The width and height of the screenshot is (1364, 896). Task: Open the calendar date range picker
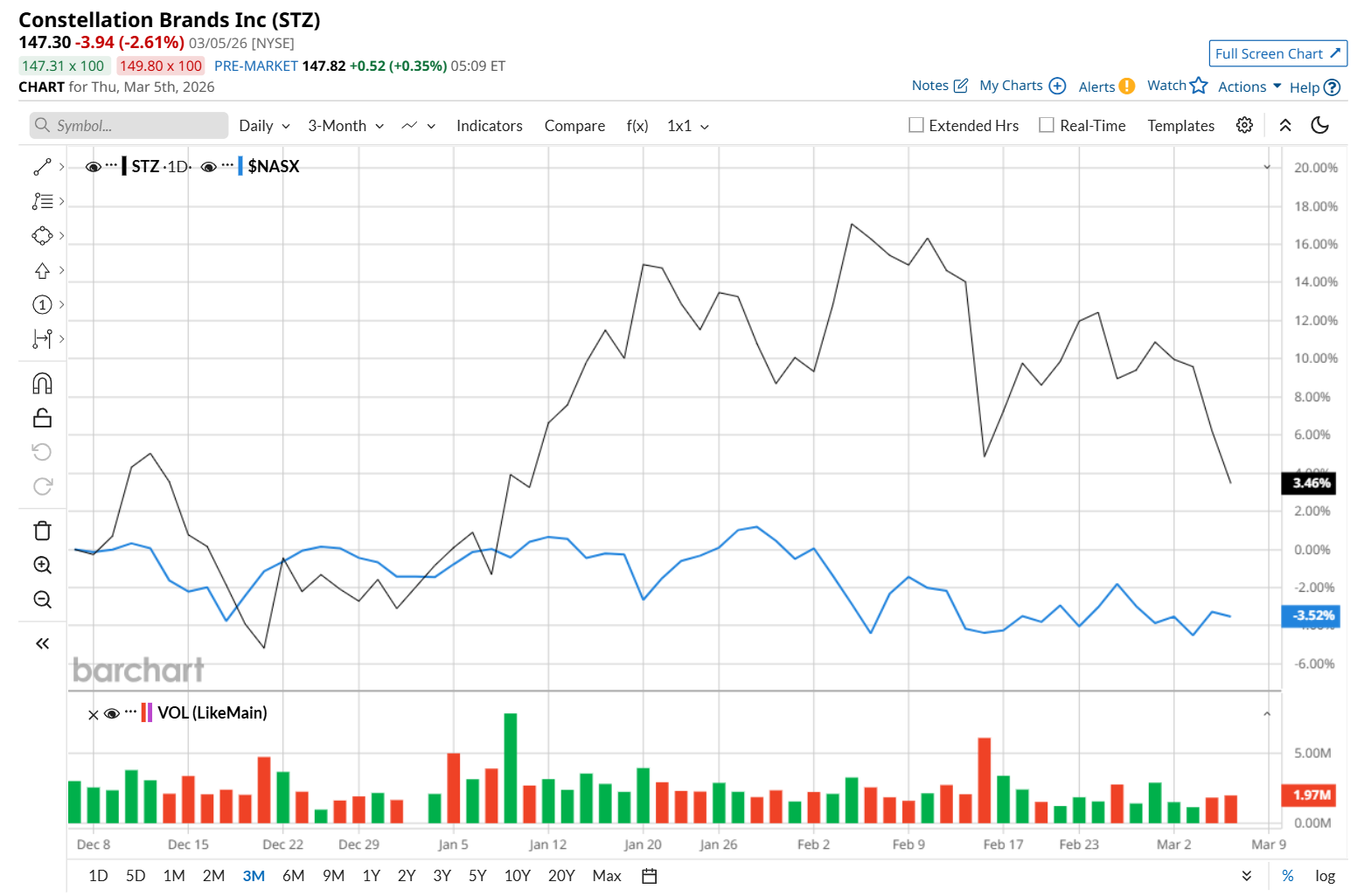click(x=649, y=876)
